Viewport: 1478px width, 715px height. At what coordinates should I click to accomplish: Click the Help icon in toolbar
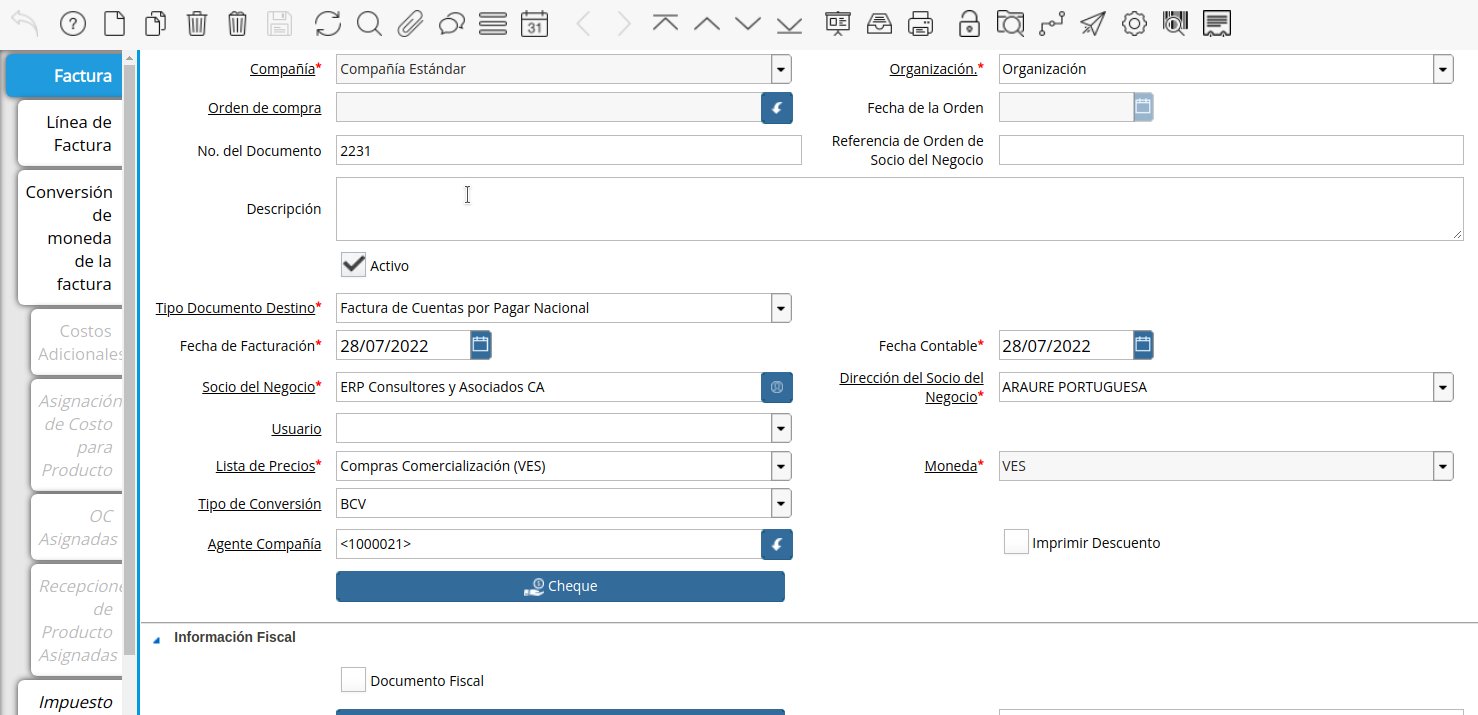click(73, 24)
